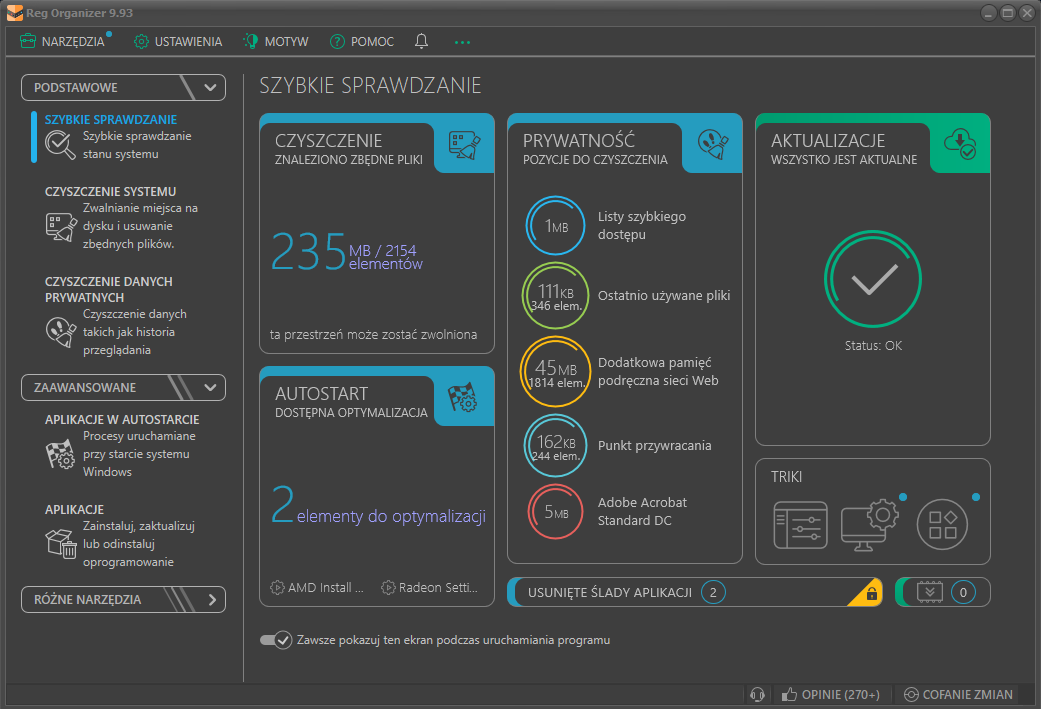Image resolution: width=1041 pixels, height=709 pixels.
Task: Click Adobe Acrobat Standard DC label
Action: 642,512
